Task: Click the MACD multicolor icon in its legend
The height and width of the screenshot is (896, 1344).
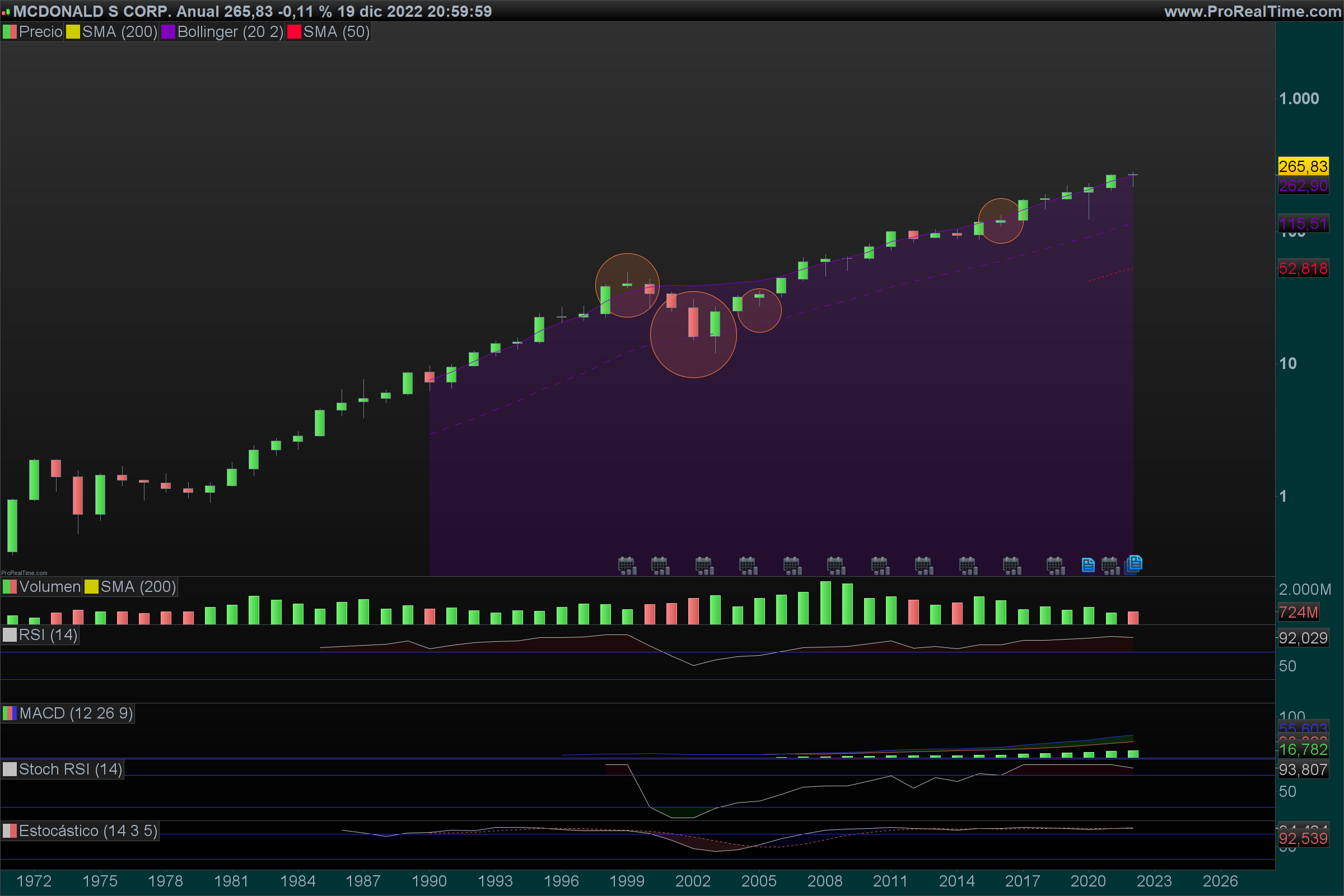Action: pos(10,713)
